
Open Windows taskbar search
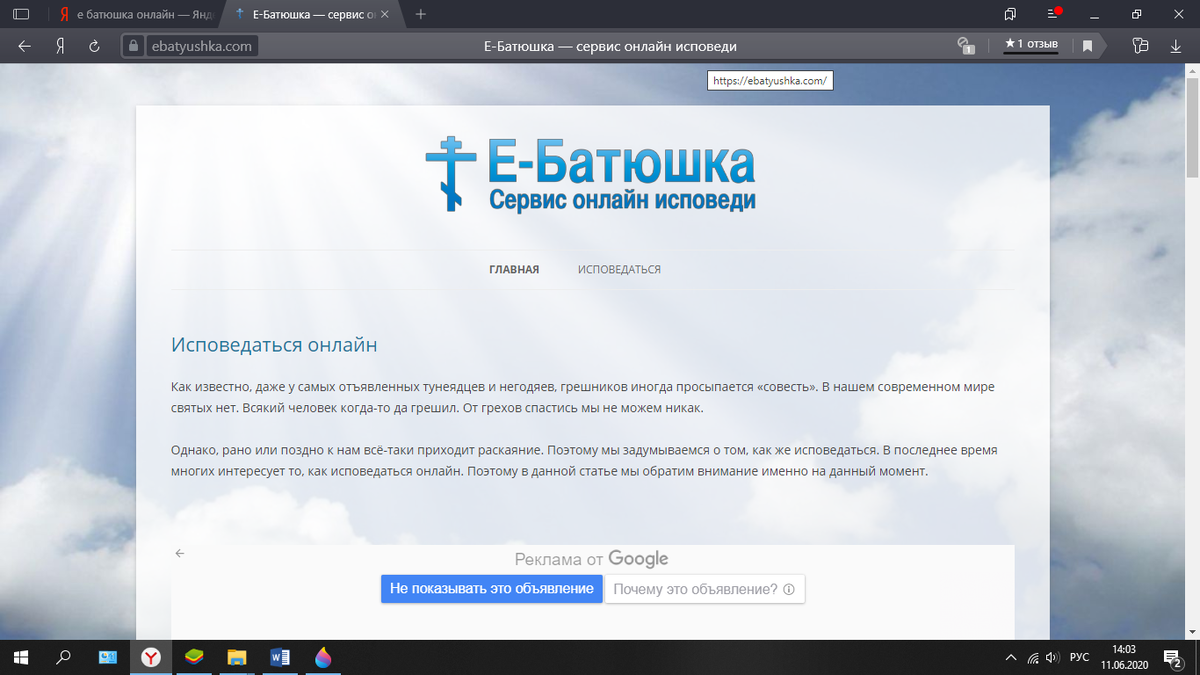click(63, 657)
